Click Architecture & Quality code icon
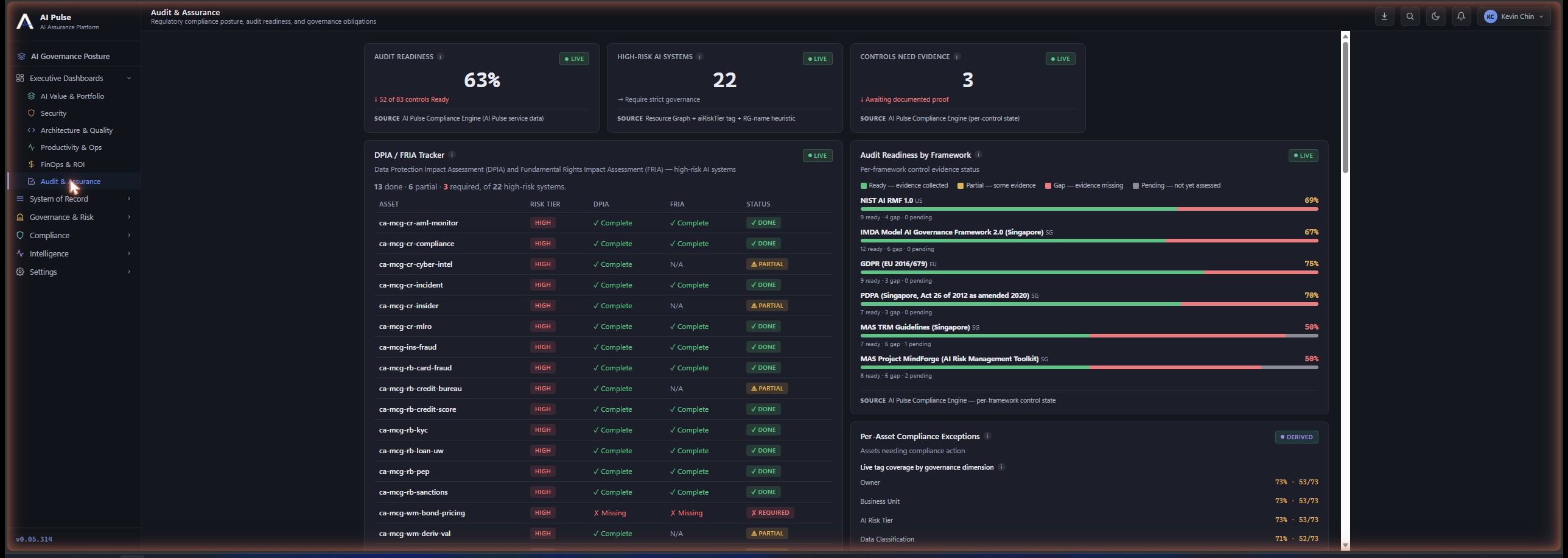1568x558 pixels. pos(31,130)
